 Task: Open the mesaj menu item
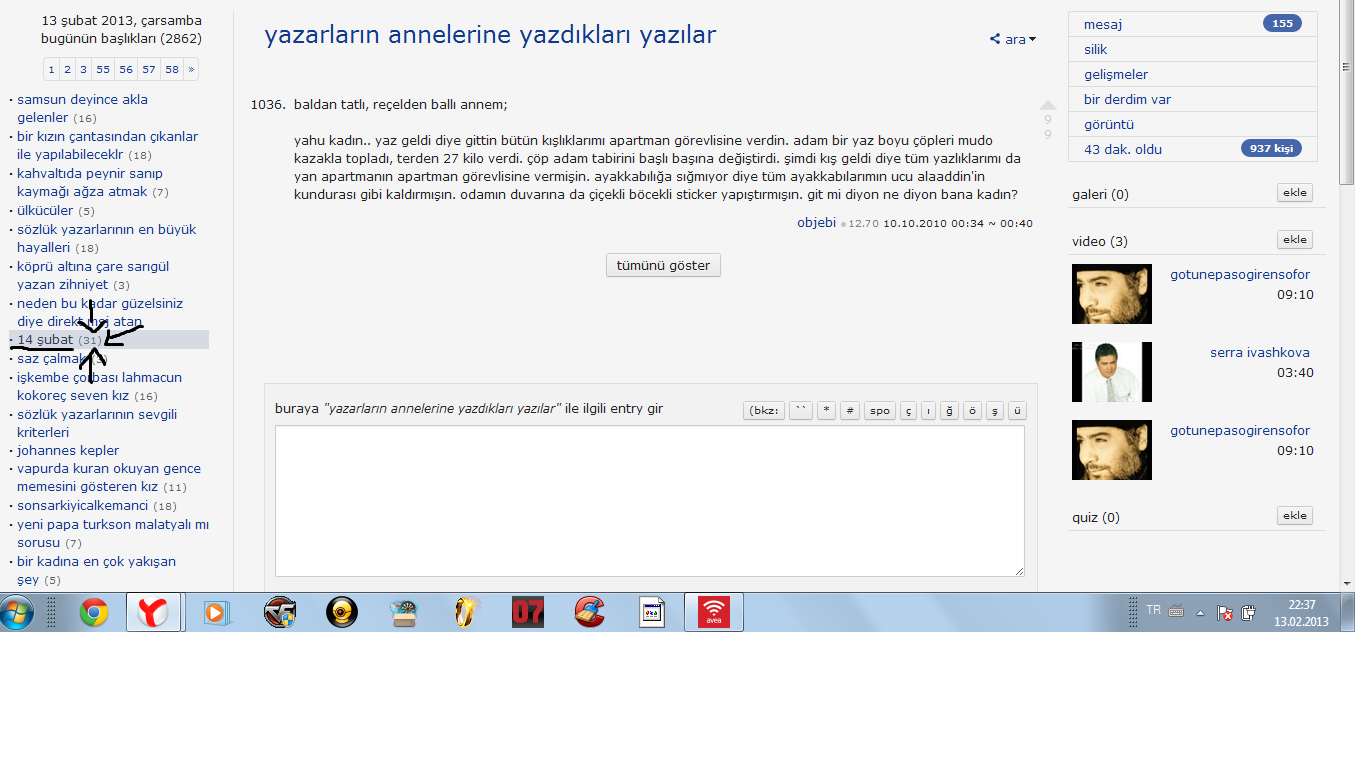(x=1103, y=24)
